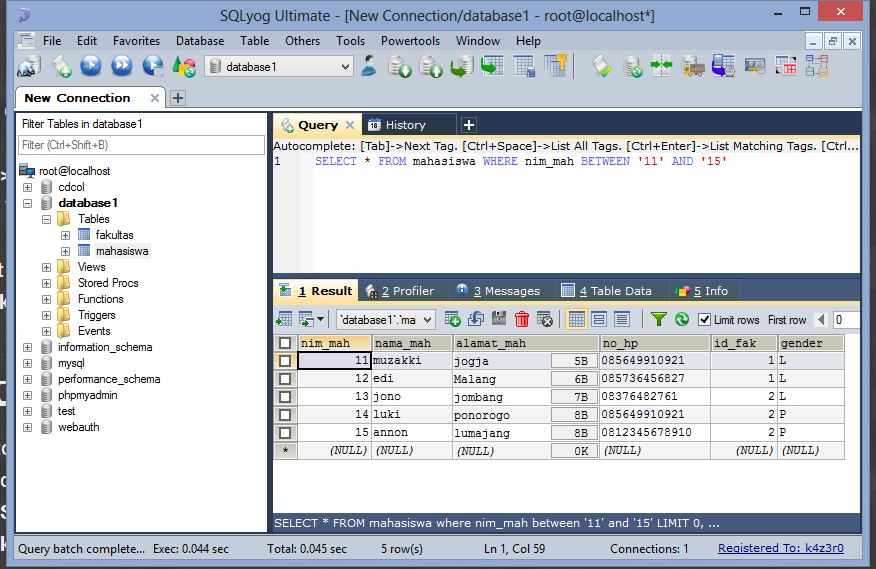Screen dimensions: 876x569
Task: Click the create table toolbar icon
Action: [493, 66]
